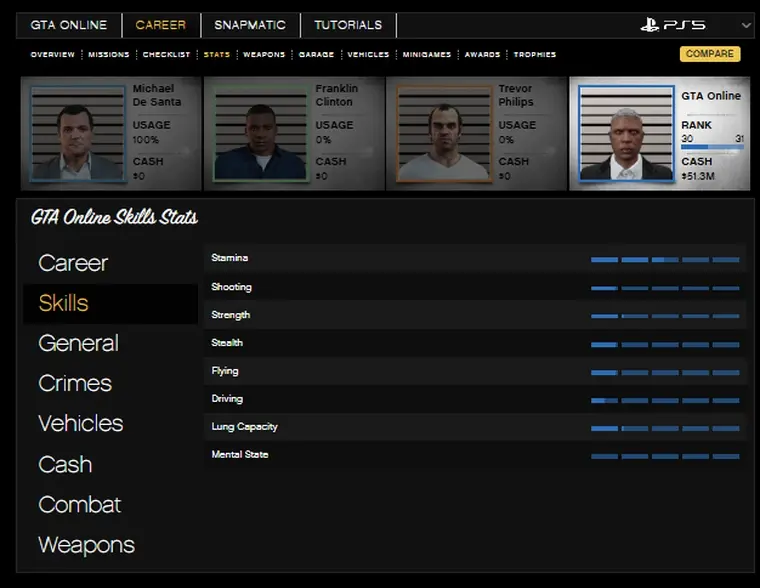
Task: Click the Trevor Philips name text
Action: click(516, 95)
